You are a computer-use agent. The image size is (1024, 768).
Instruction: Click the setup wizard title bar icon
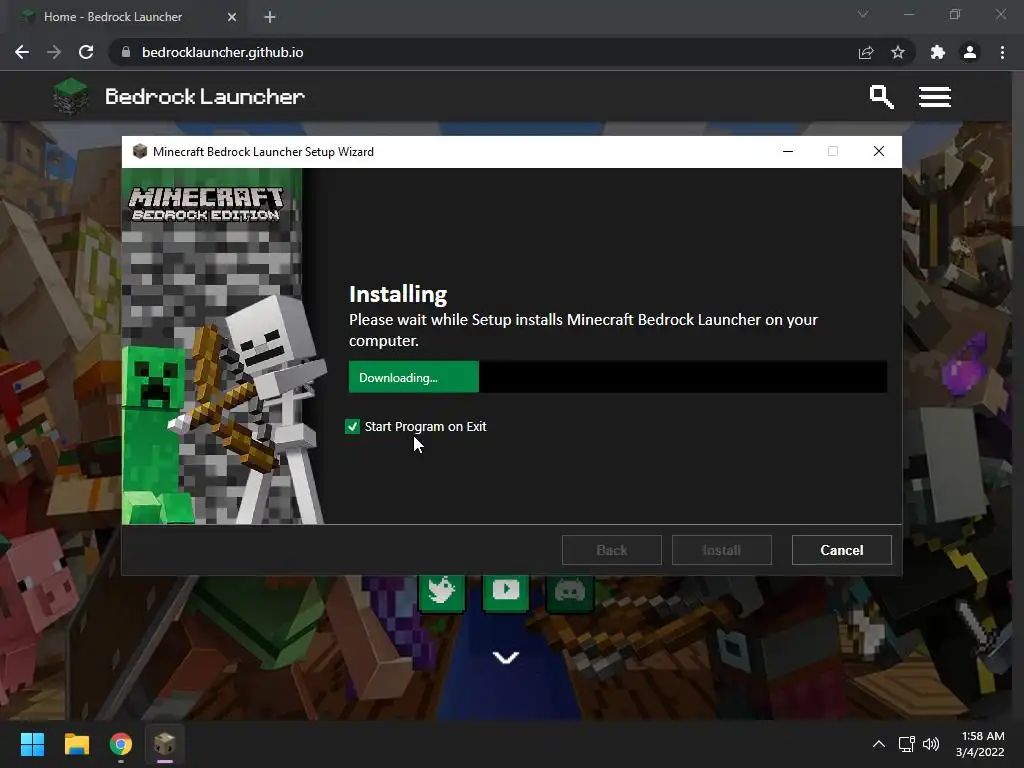pyautogui.click(x=139, y=152)
